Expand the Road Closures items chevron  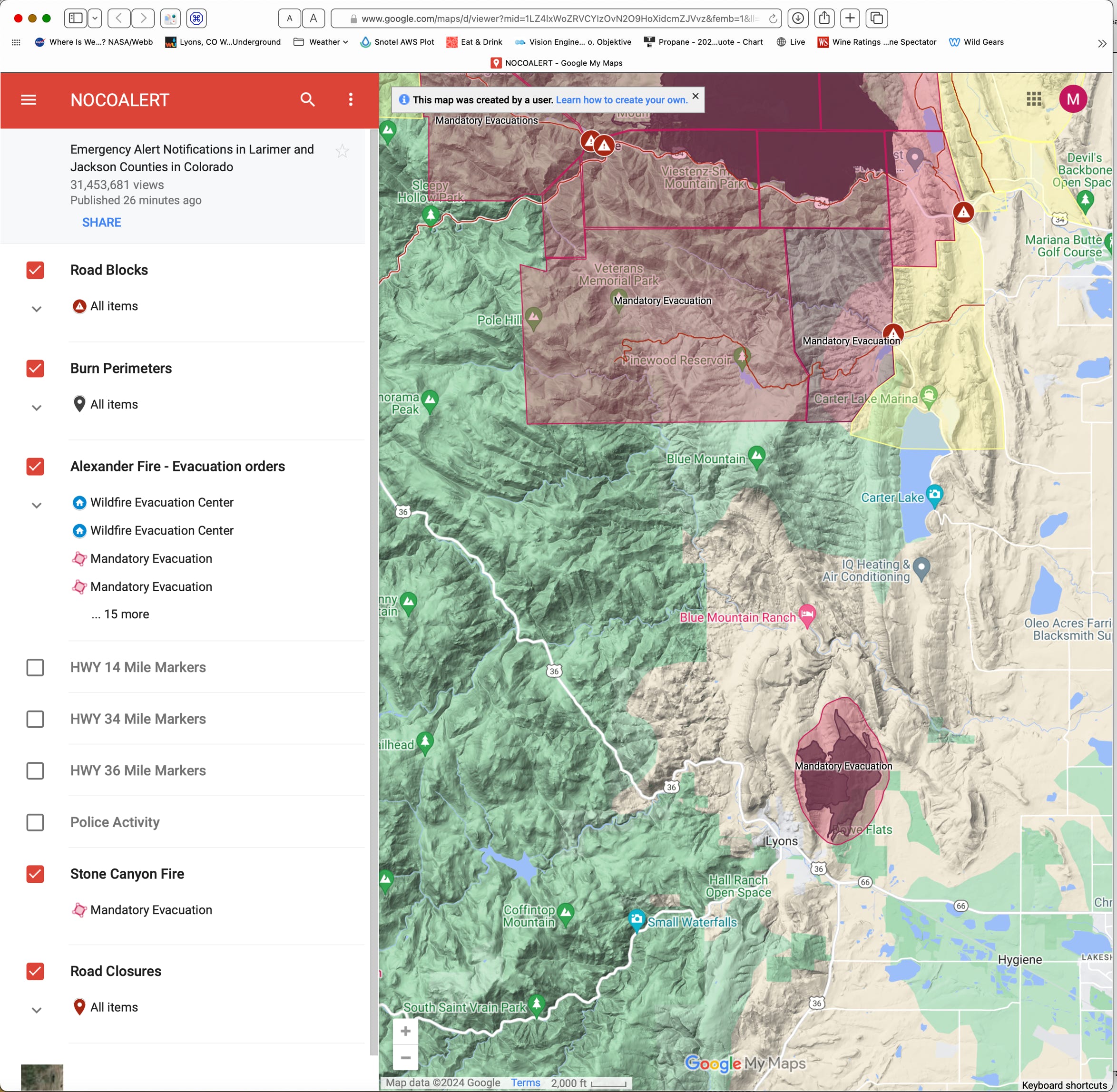[x=36, y=1010]
